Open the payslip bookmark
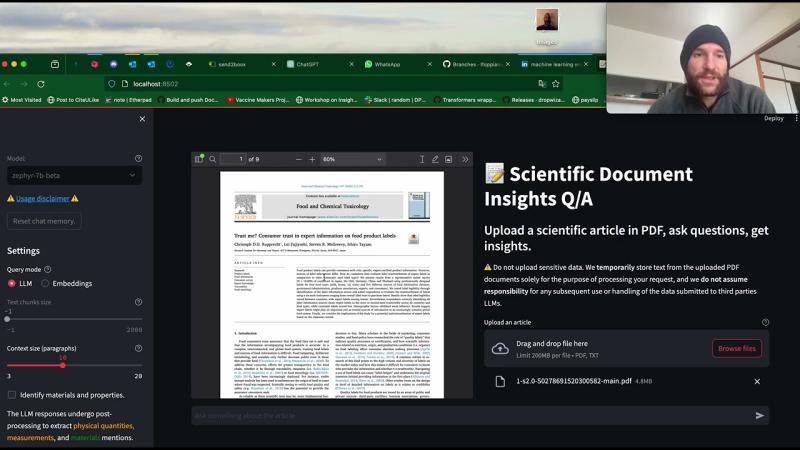This screenshot has width=800, height=450. (585, 100)
